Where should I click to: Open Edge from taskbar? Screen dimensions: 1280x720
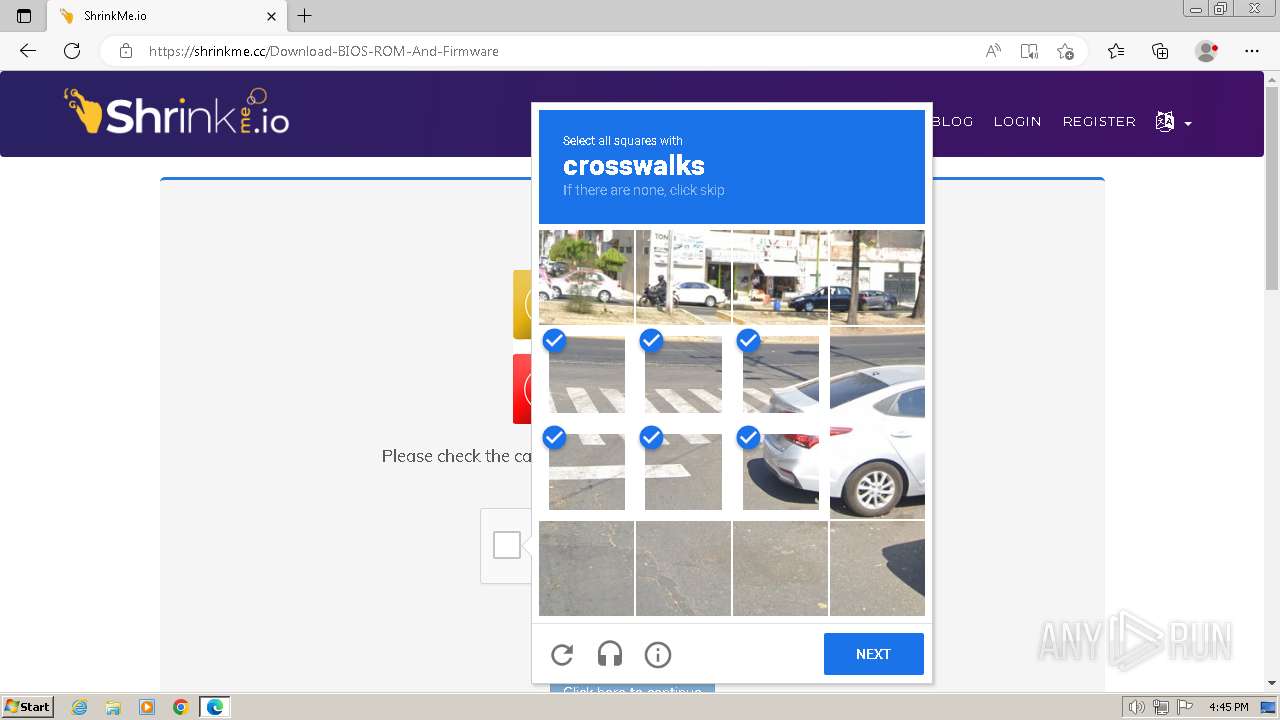214,707
